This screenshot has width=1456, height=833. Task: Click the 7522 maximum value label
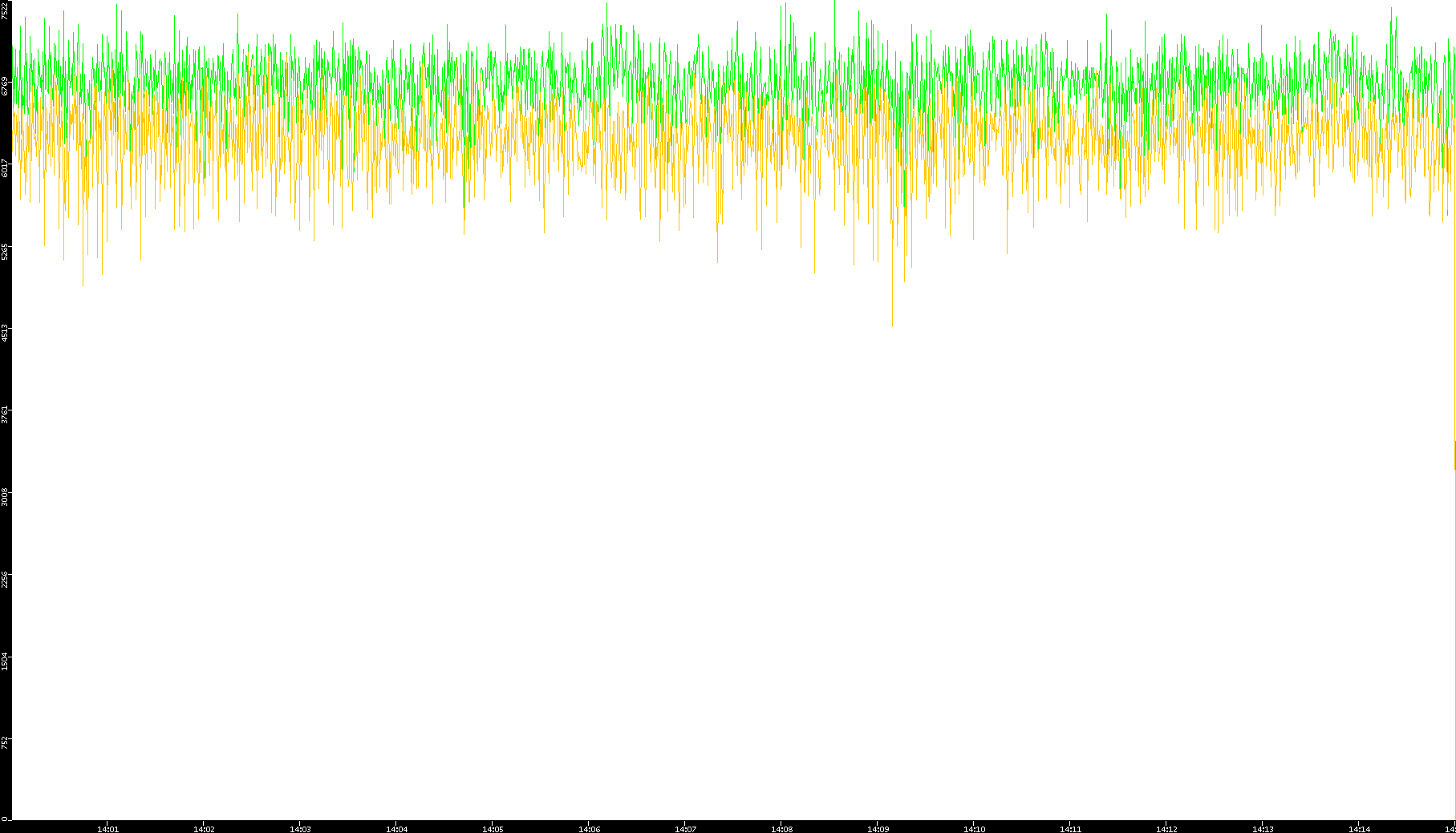[x=5, y=10]
